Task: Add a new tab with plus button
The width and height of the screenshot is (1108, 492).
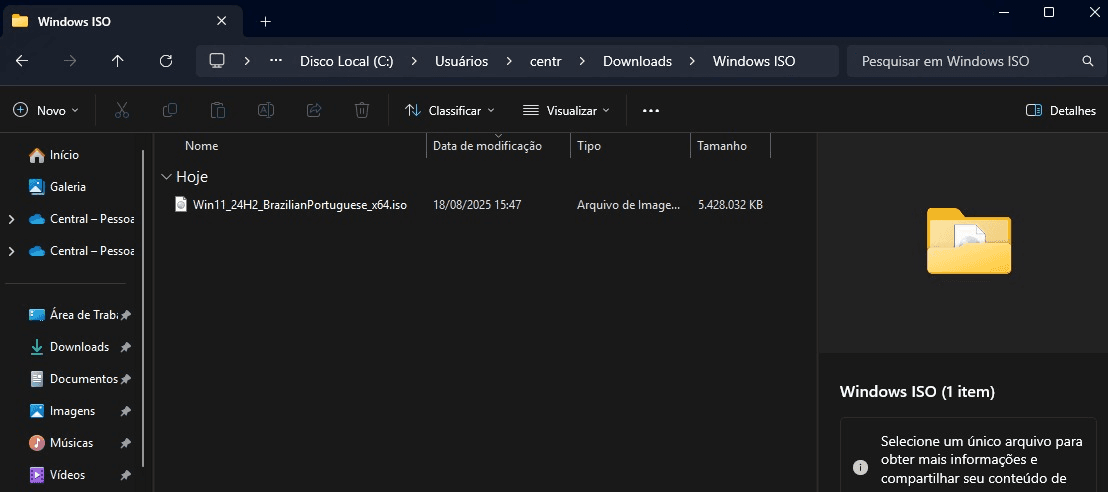Action: tap(266, 21)
